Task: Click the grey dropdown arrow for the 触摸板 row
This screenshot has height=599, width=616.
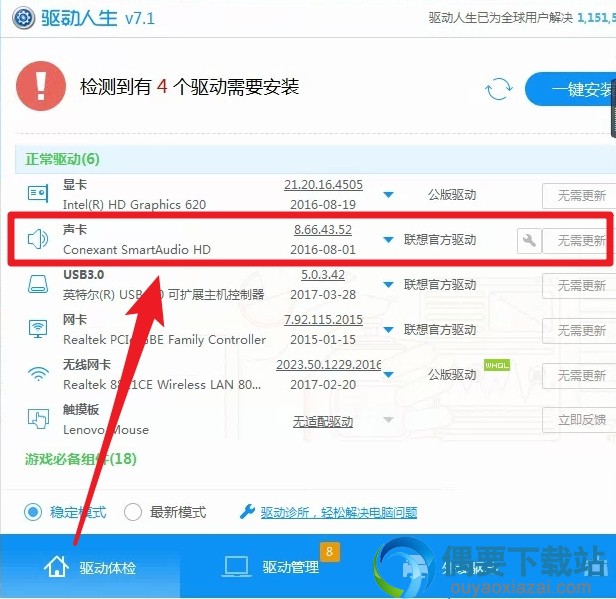Action: click(x=388, y=420)
